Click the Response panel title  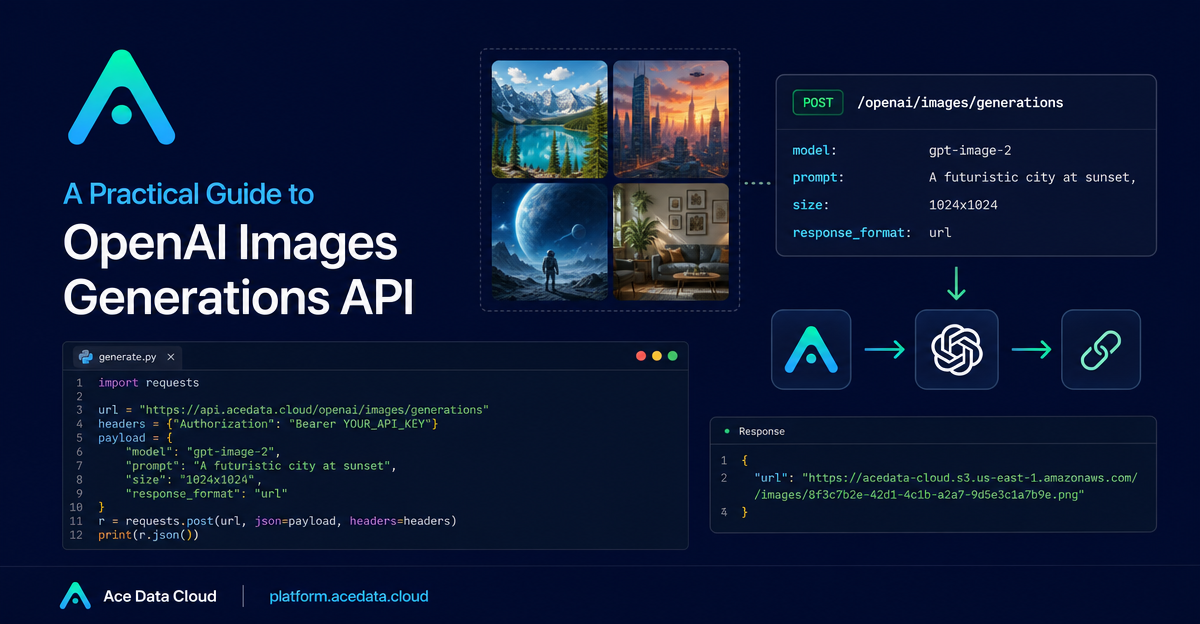762,431
